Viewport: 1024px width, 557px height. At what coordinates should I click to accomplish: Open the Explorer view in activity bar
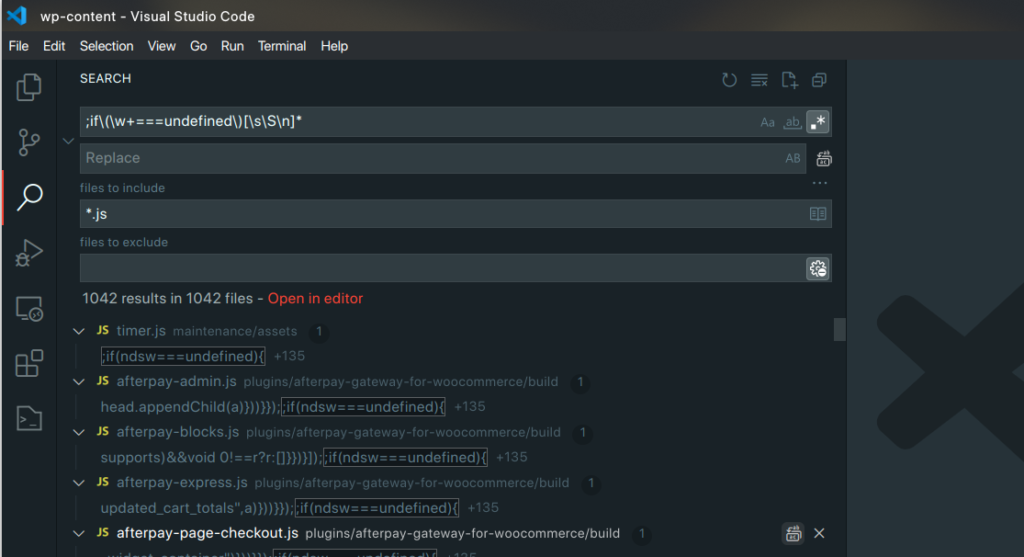click(x=29, y=88)
